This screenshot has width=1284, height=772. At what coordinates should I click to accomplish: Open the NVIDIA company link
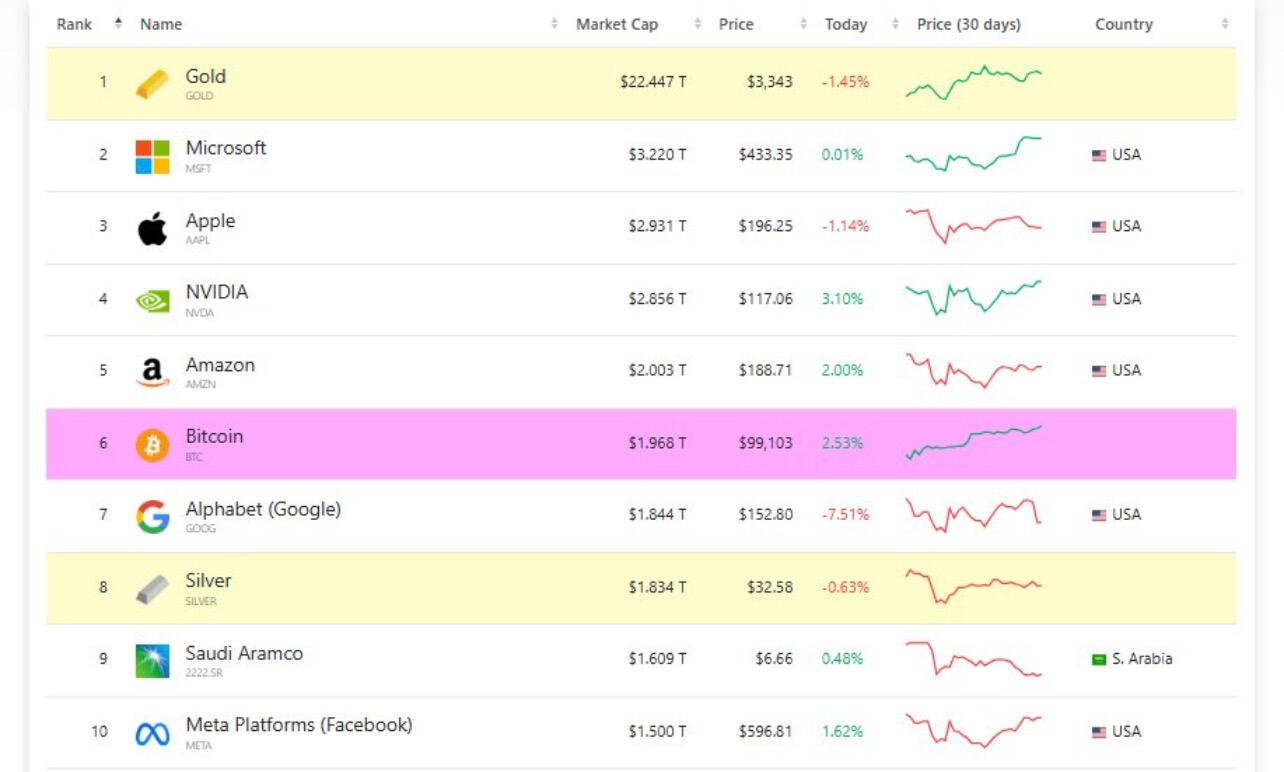(x=217, y=292)
